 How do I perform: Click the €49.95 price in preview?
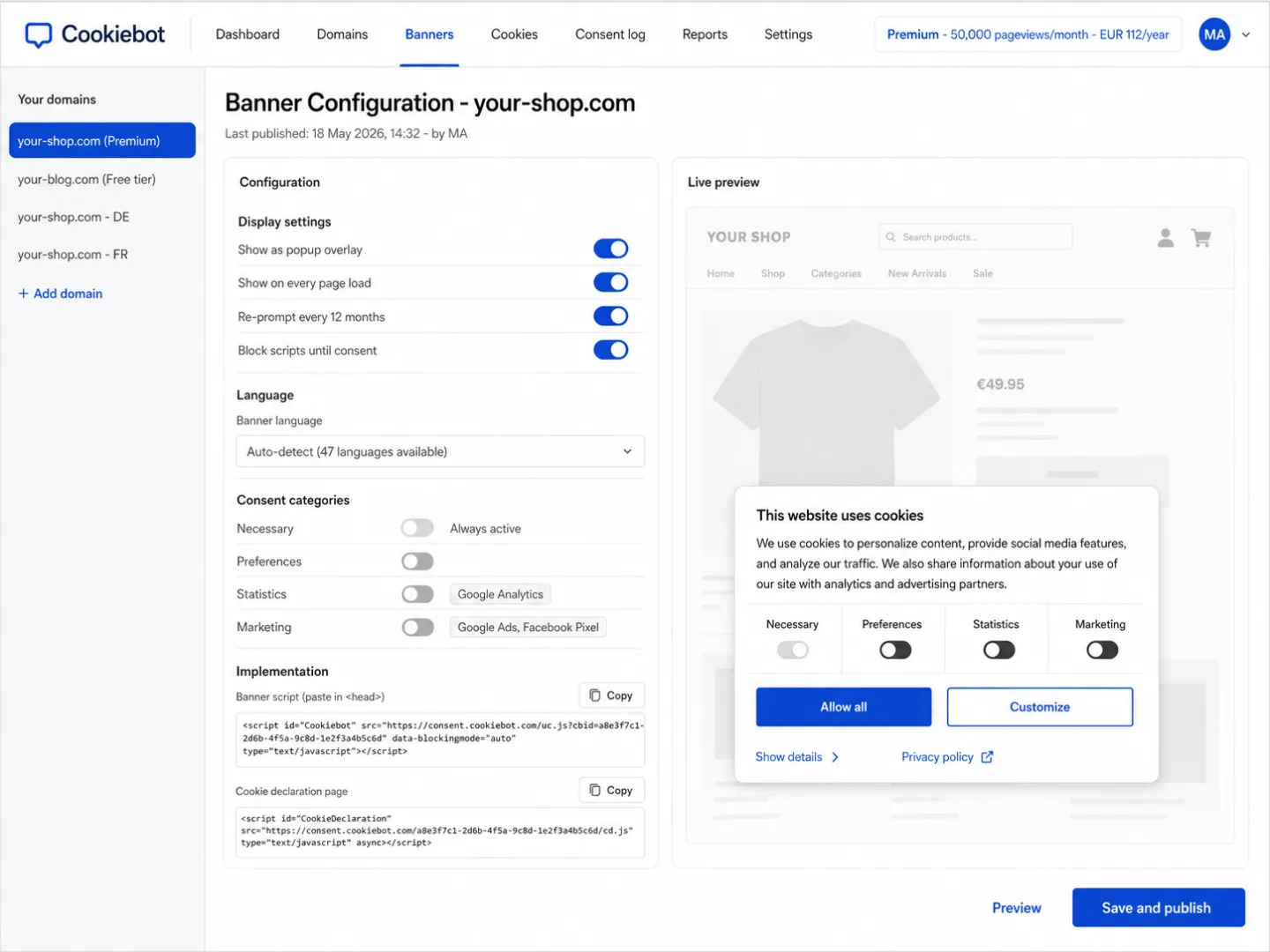click(1000, 384)
